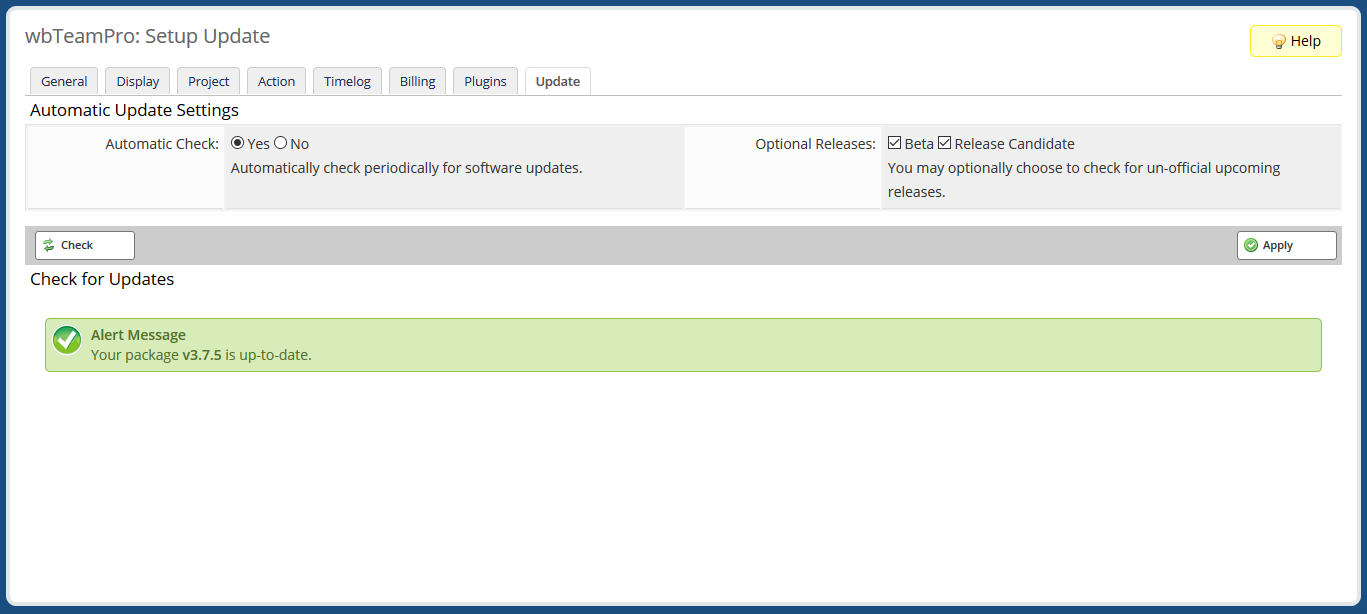
Task: Go to the Project tab
Action: [x=208, y=81]
